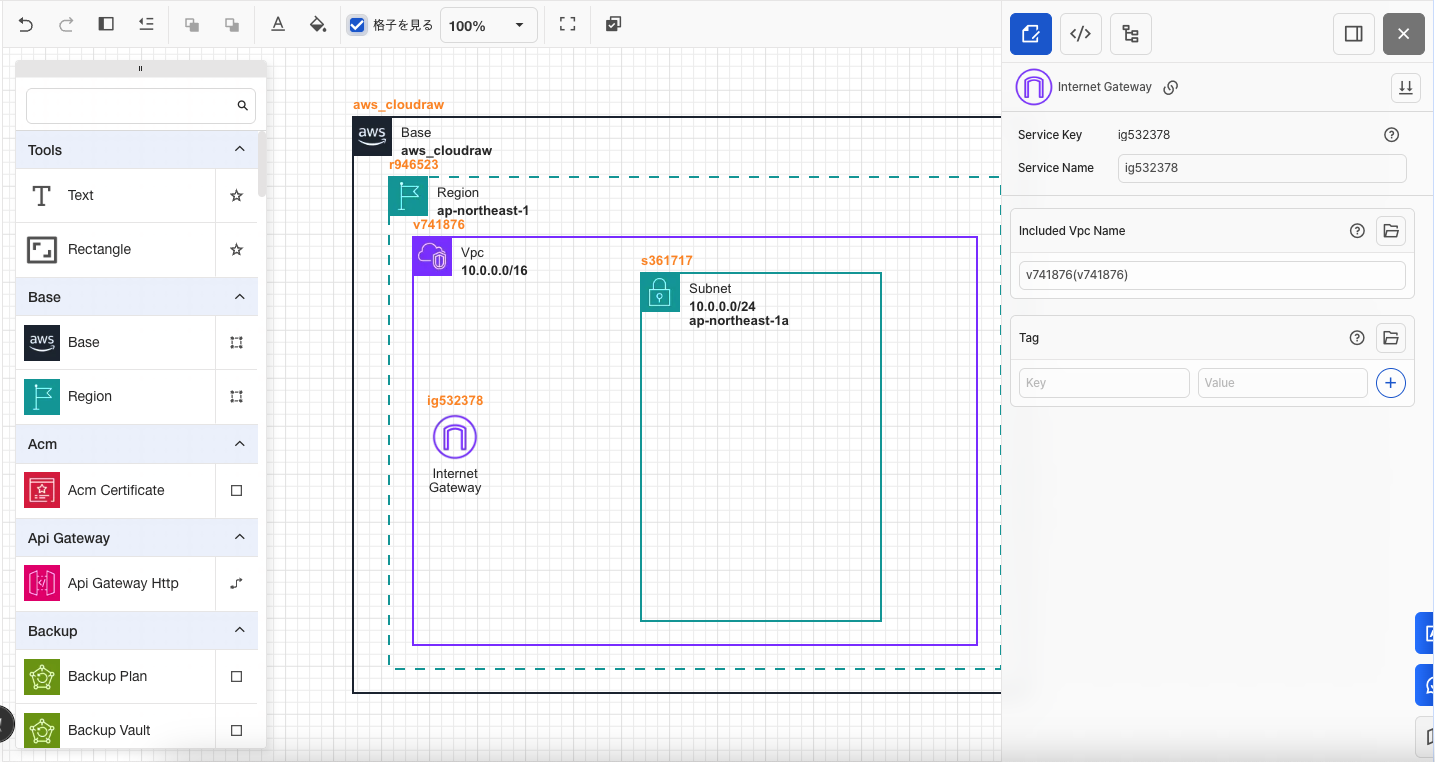Toggle the left sidebar panel icon
The height and width of the screenshot is (762, 1435).
[x=106, y=25]
